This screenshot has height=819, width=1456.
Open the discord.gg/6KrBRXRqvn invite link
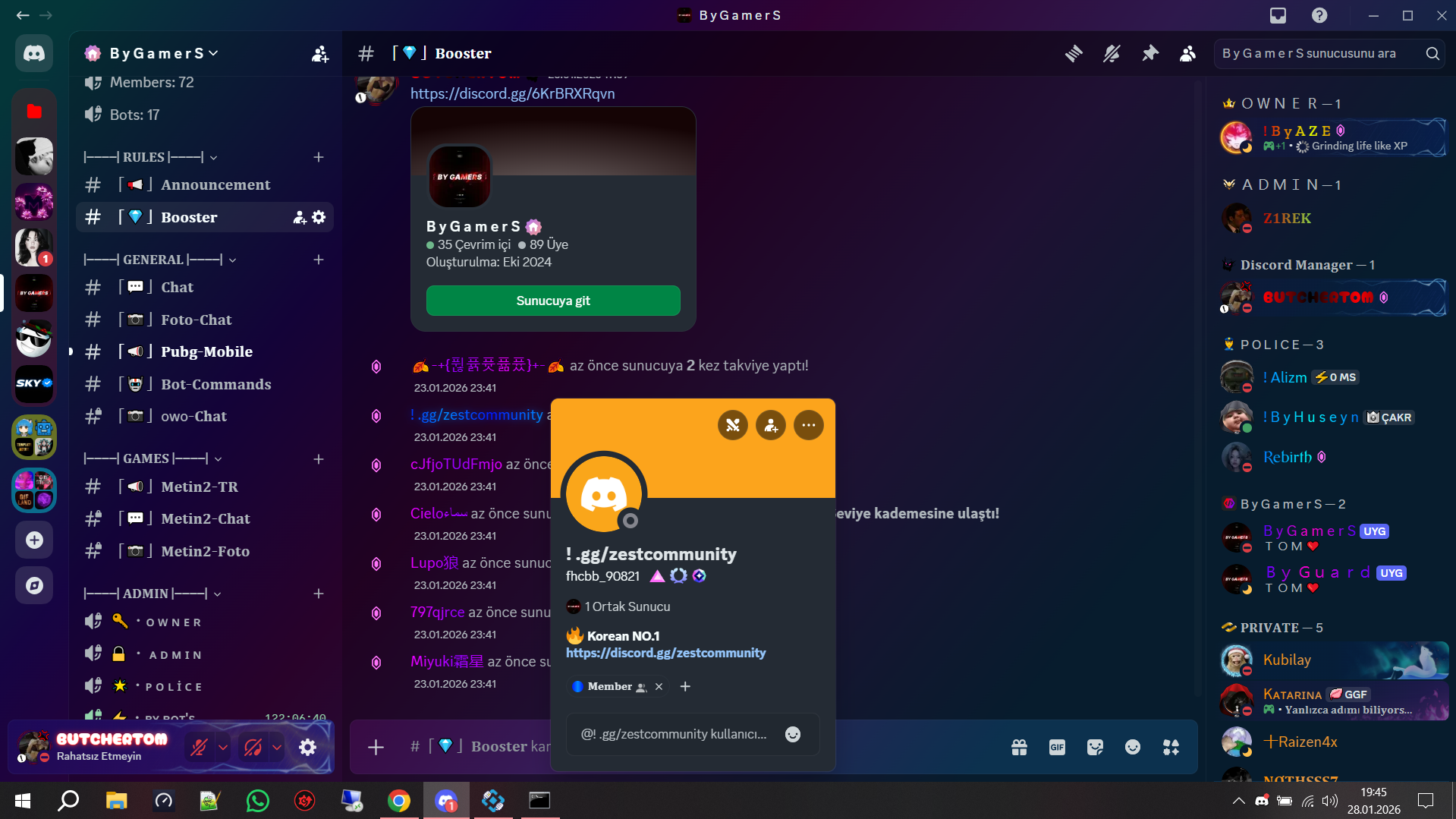(513, 93)
